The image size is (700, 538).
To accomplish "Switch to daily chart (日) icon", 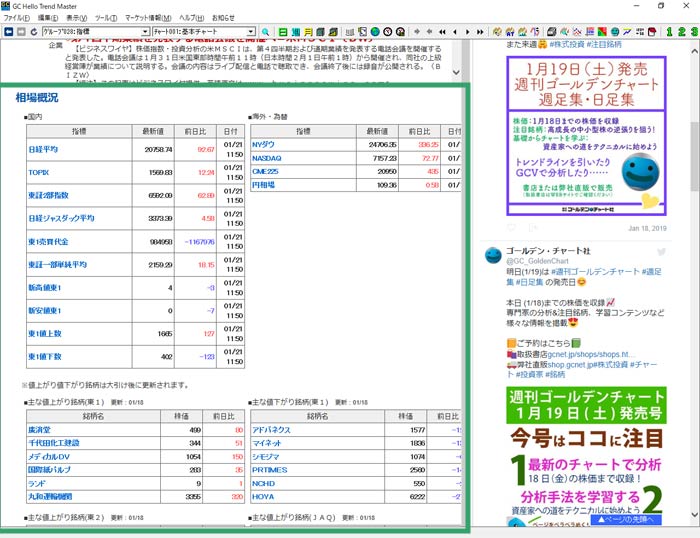I will 283,32.
